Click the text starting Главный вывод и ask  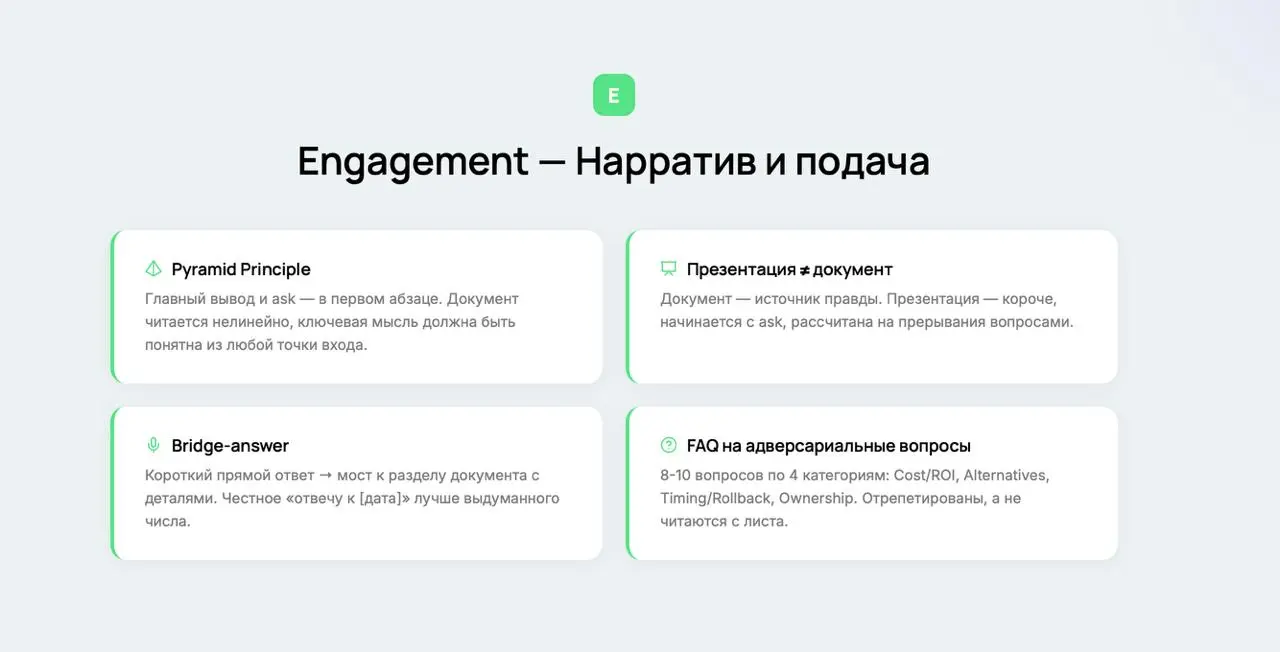[332, 322]
